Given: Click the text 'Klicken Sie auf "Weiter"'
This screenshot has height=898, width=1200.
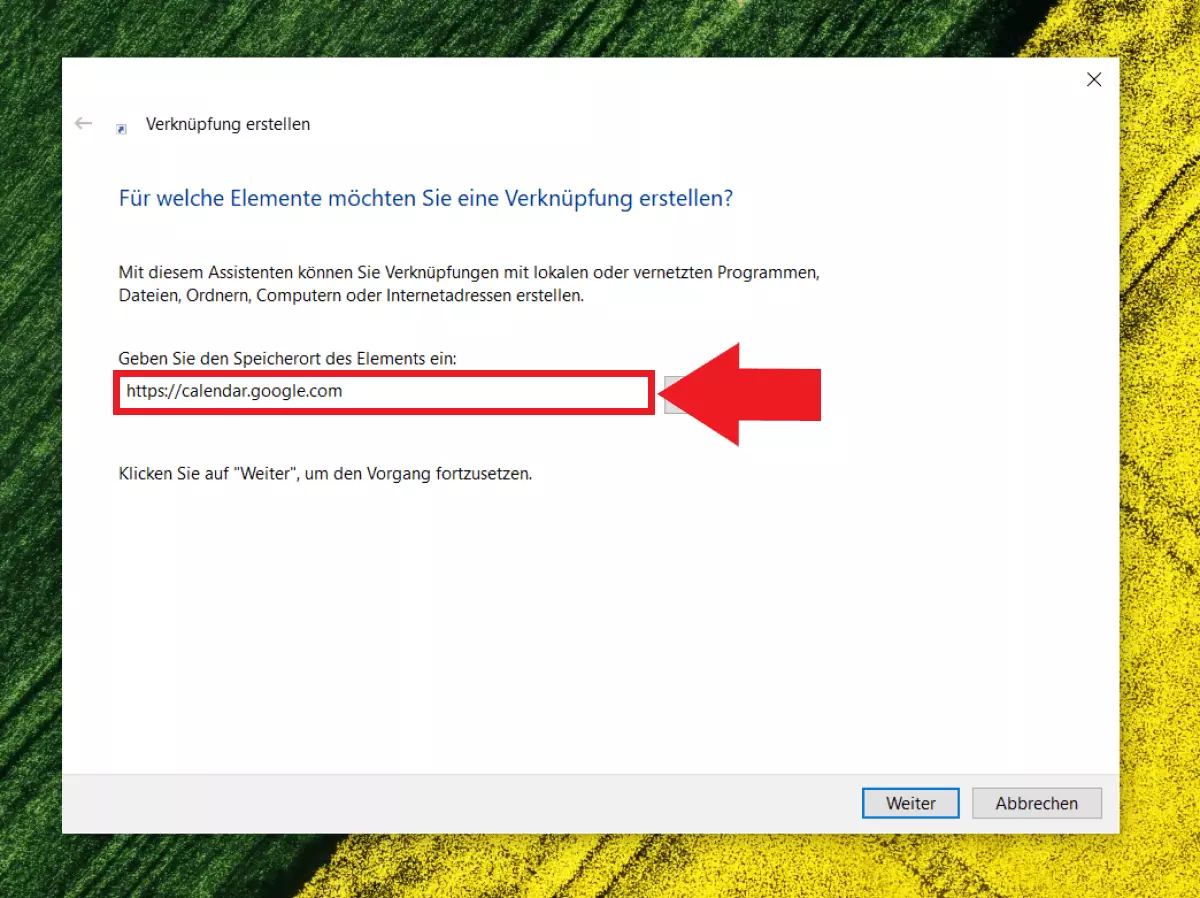Looking at the screenshot, I should [x=207, y=474].
